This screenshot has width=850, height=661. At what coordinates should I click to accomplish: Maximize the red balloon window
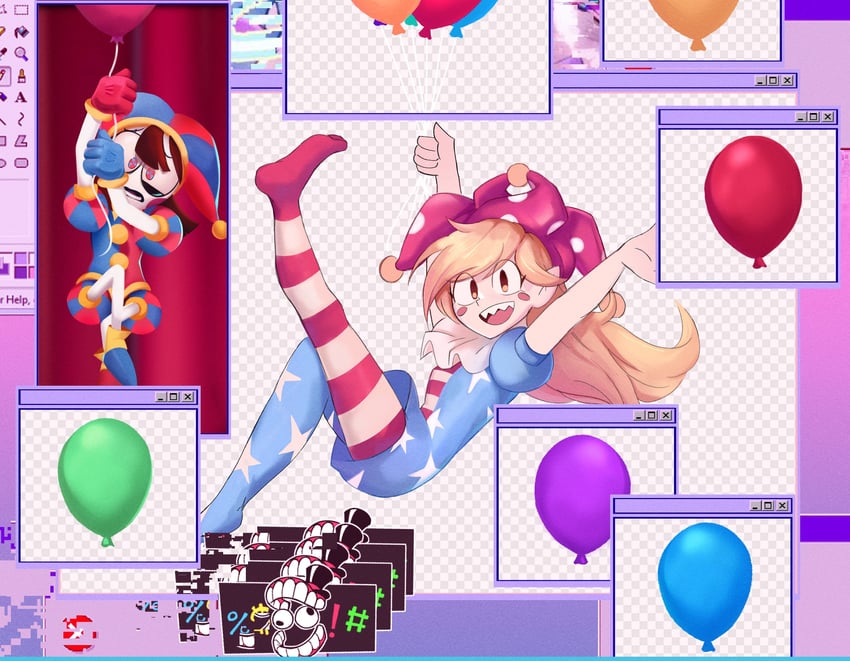[814, 117]
